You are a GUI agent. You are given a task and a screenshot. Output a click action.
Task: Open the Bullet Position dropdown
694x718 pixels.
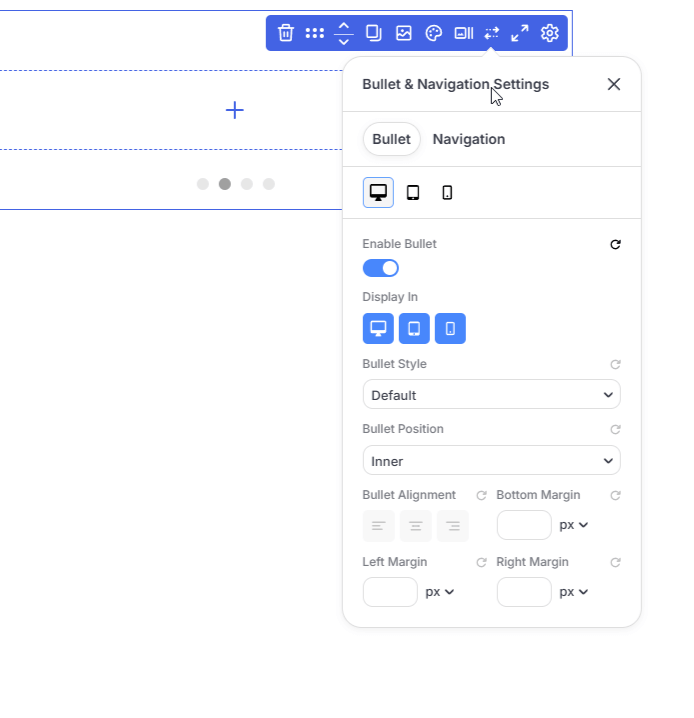tap(491, 461)
